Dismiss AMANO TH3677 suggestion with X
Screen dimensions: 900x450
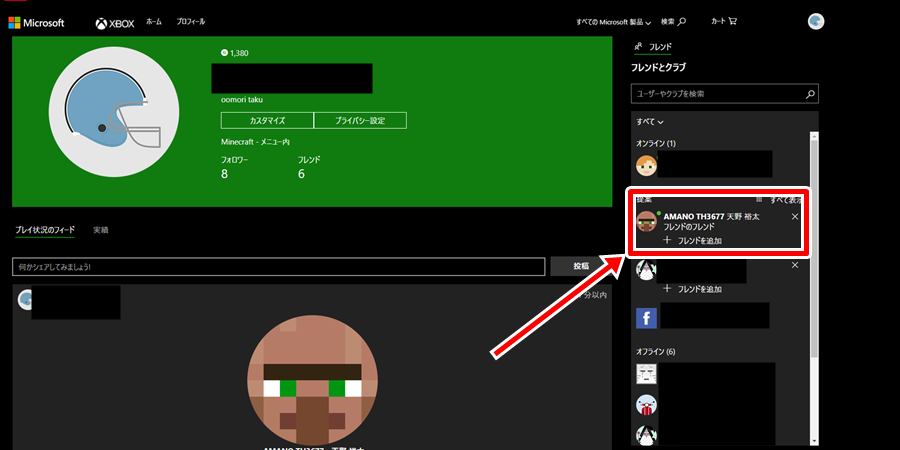[795, 217]
